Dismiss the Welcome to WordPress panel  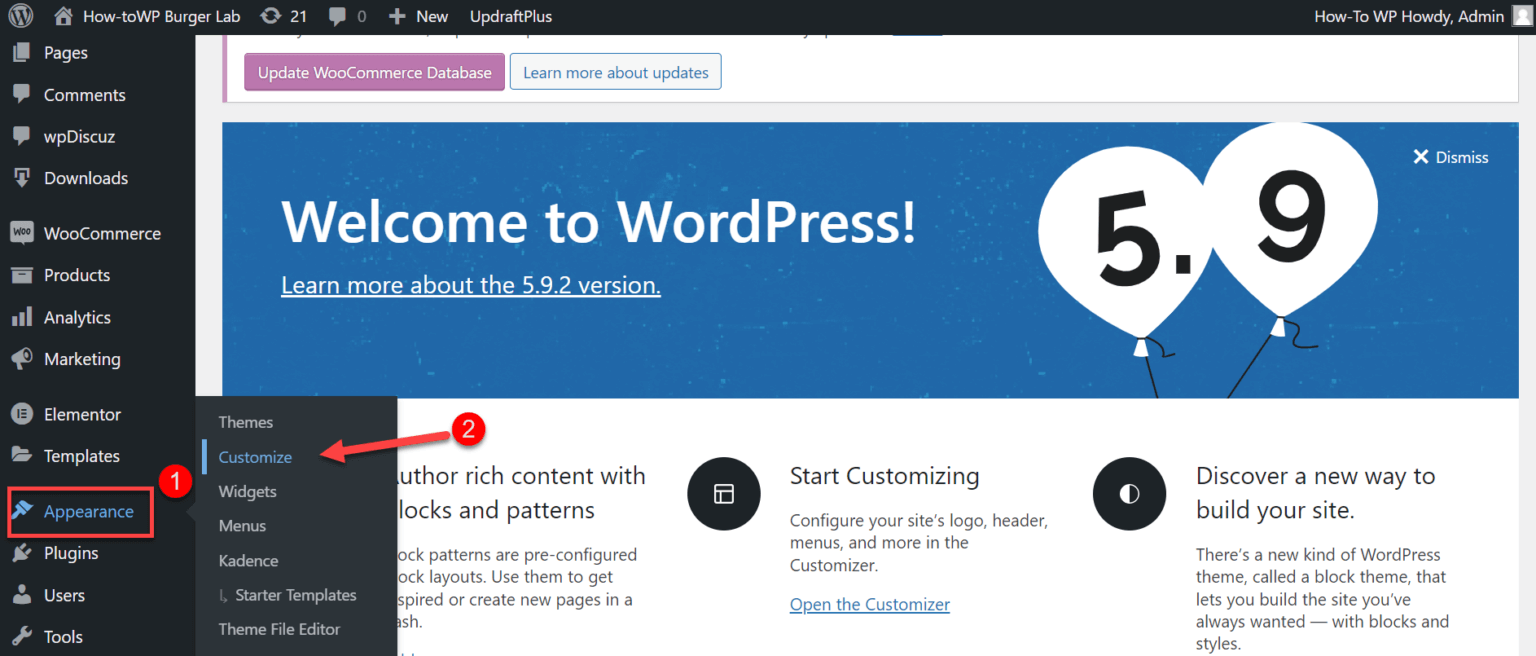tap(1450, 157)
